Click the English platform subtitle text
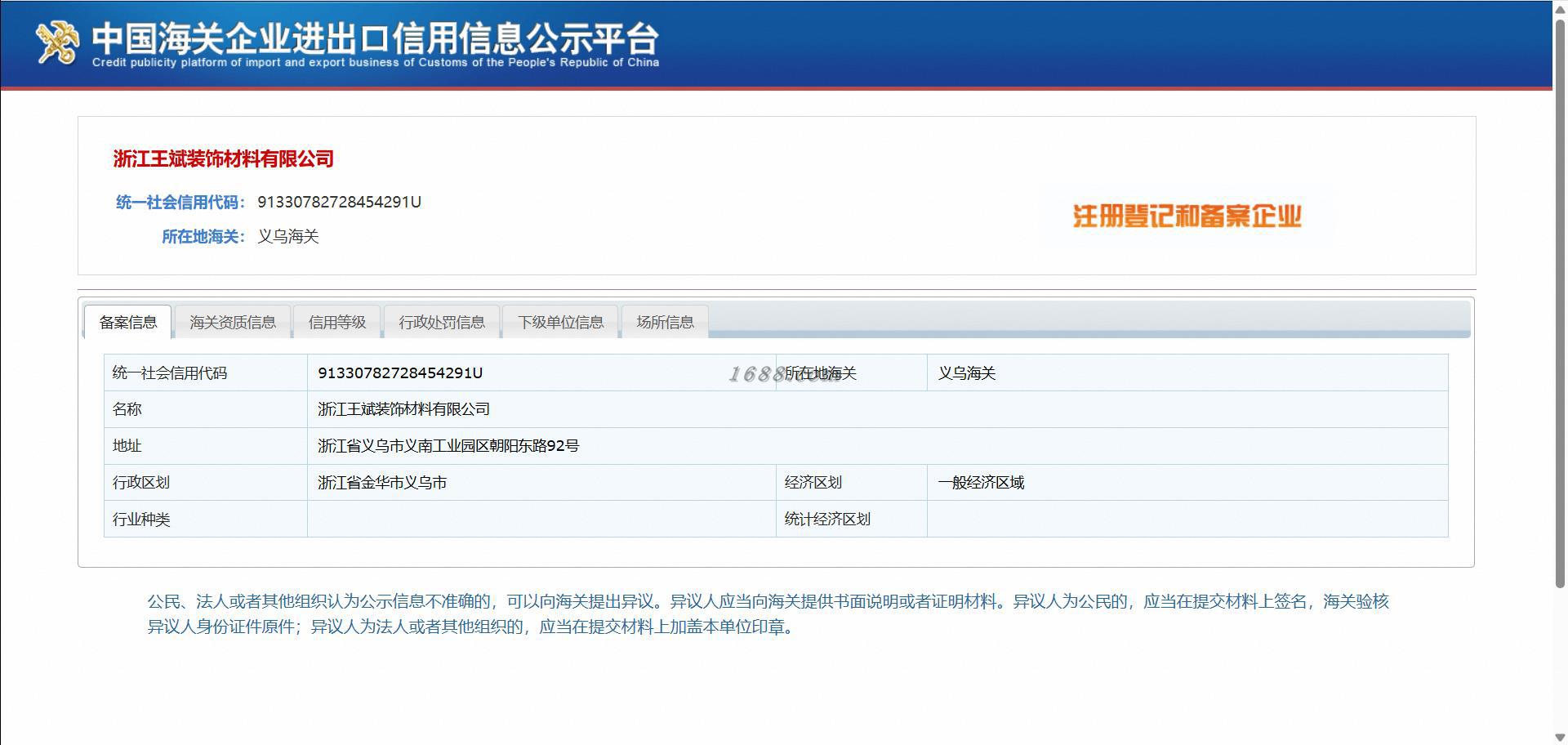This screenshot has height=745, width=1568. click(376, 62)
